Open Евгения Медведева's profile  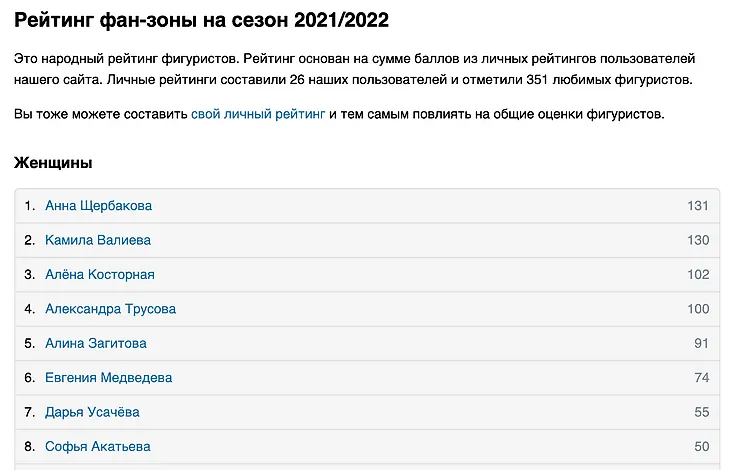click(x=108, y=377)
